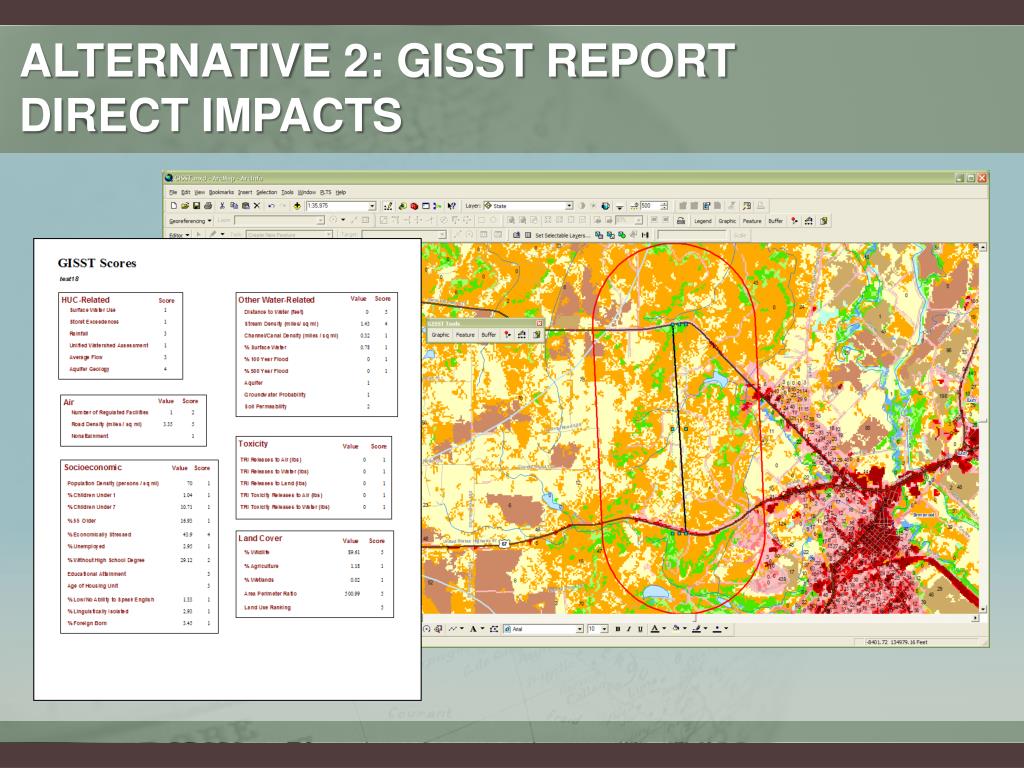Viewport: 1024px width, 768px height.
Task: Open the Edit menu
Action: click(x=185, y=192)
